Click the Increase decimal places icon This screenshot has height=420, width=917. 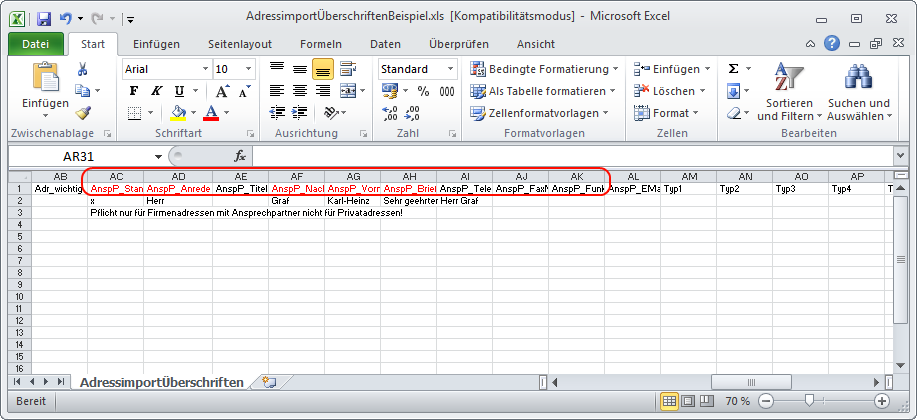(x=389, y=112)
